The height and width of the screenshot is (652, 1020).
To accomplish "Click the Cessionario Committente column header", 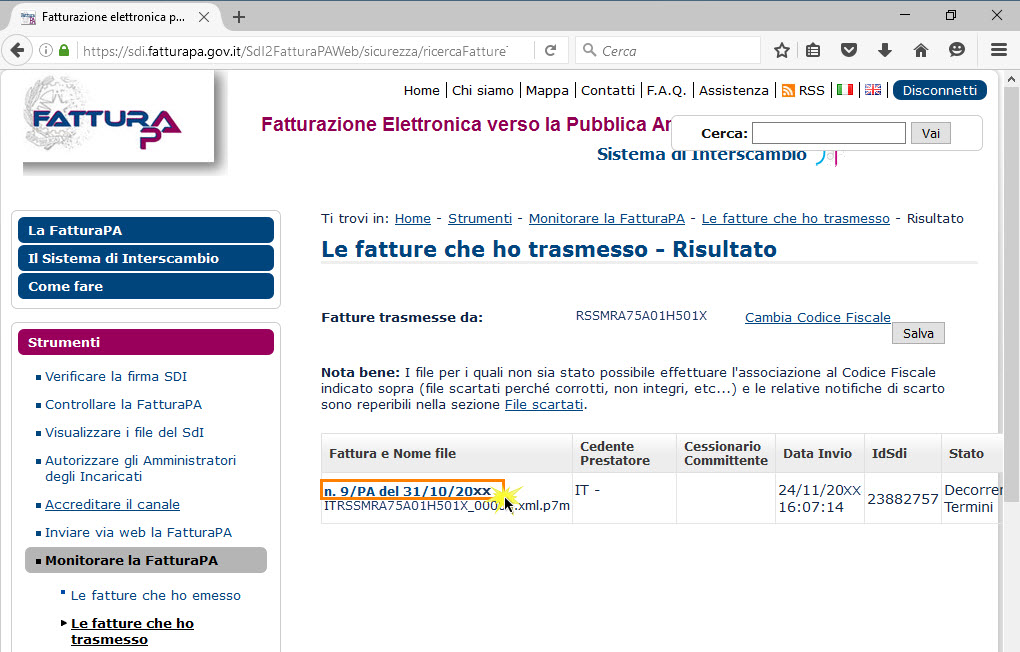I will click(x=726, y=454).
